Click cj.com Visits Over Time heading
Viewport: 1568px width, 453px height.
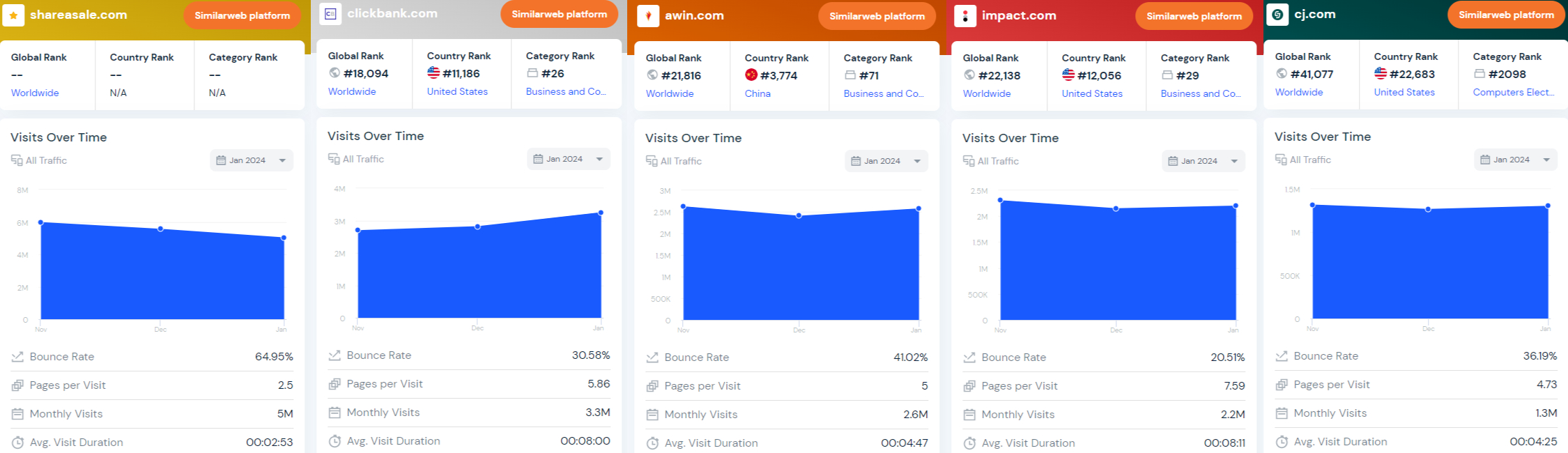[x=1323, y=137]
